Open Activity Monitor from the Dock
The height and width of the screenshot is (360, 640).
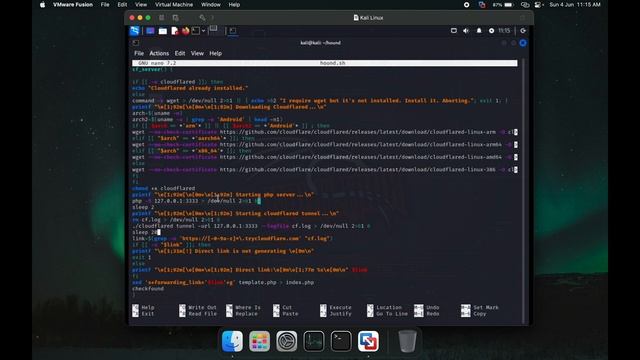pyautogui.click(x=314, y=341)
